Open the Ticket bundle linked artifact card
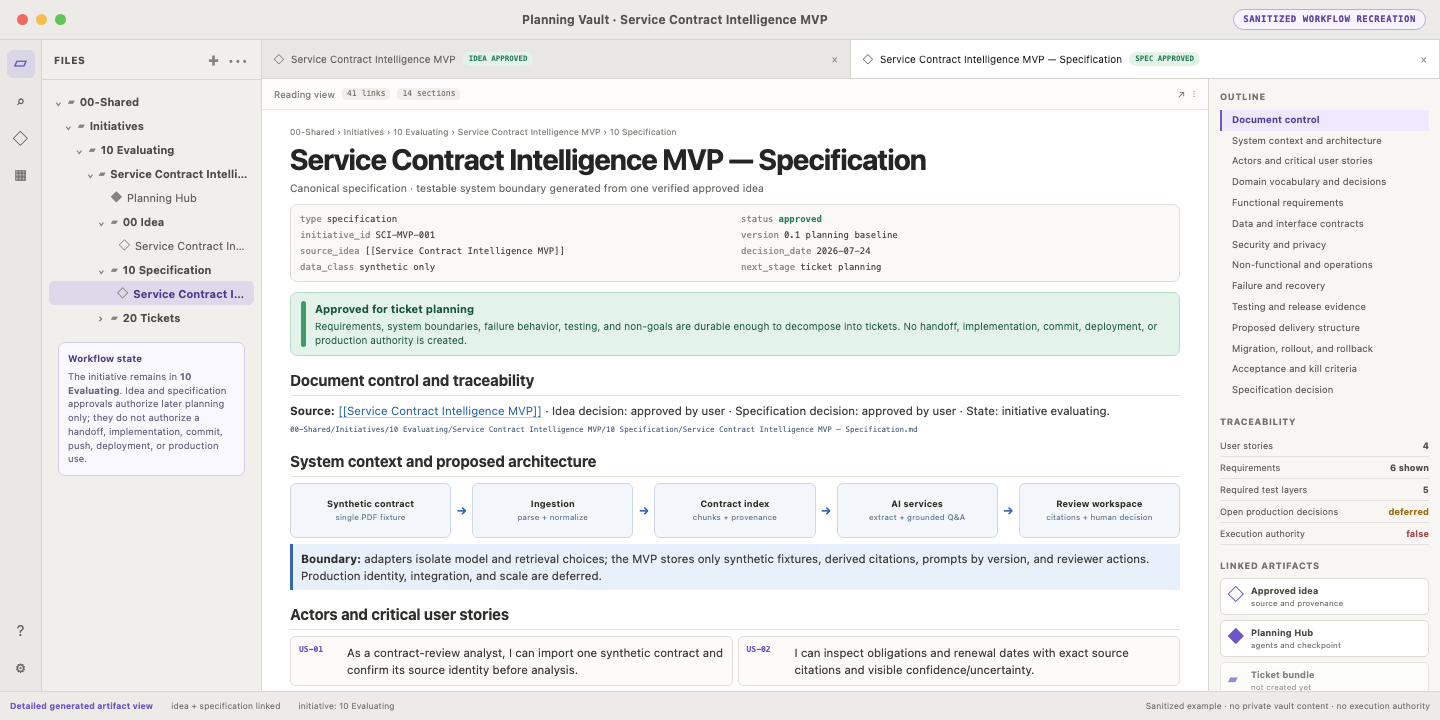1440x720 pixels. 1324,676
